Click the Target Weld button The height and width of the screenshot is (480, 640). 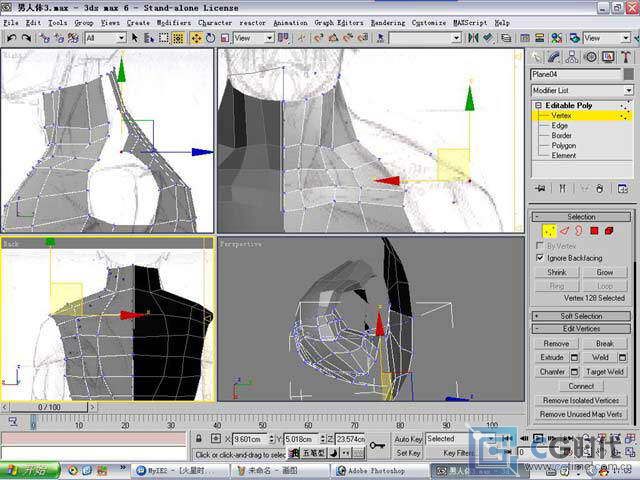point(604,371)
